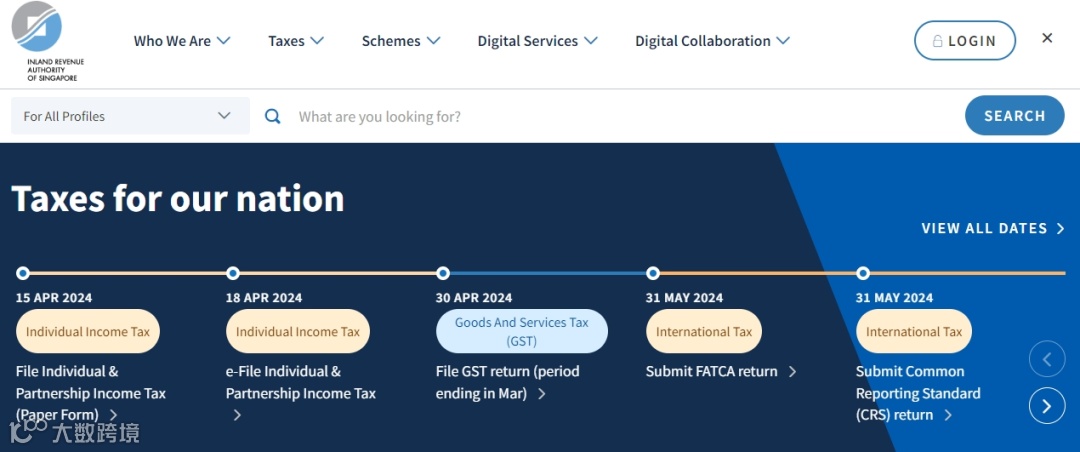This screenshot has height=452, width=1080.
Task: Click the previous arrow on the dates carousel
Action: 1047,358
